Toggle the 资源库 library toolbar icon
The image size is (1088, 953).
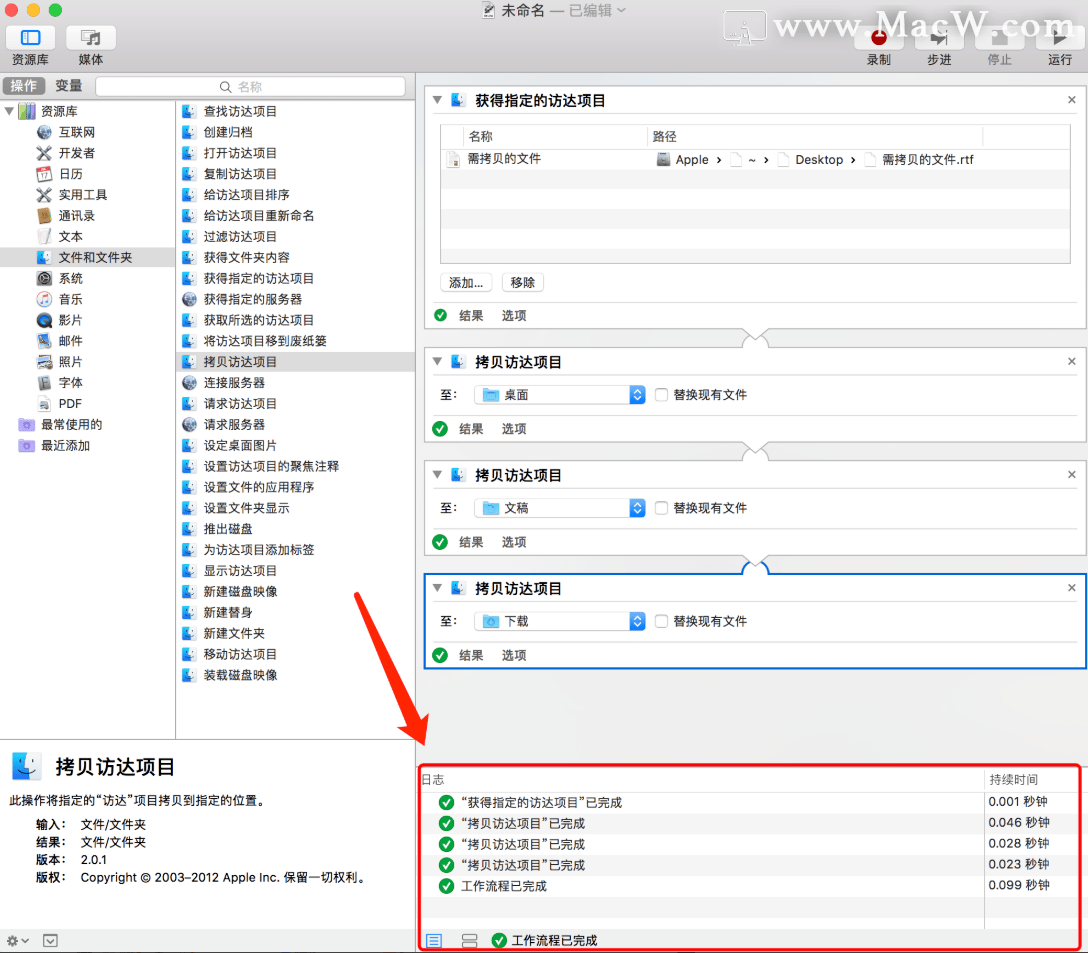(x=31, y=37)
